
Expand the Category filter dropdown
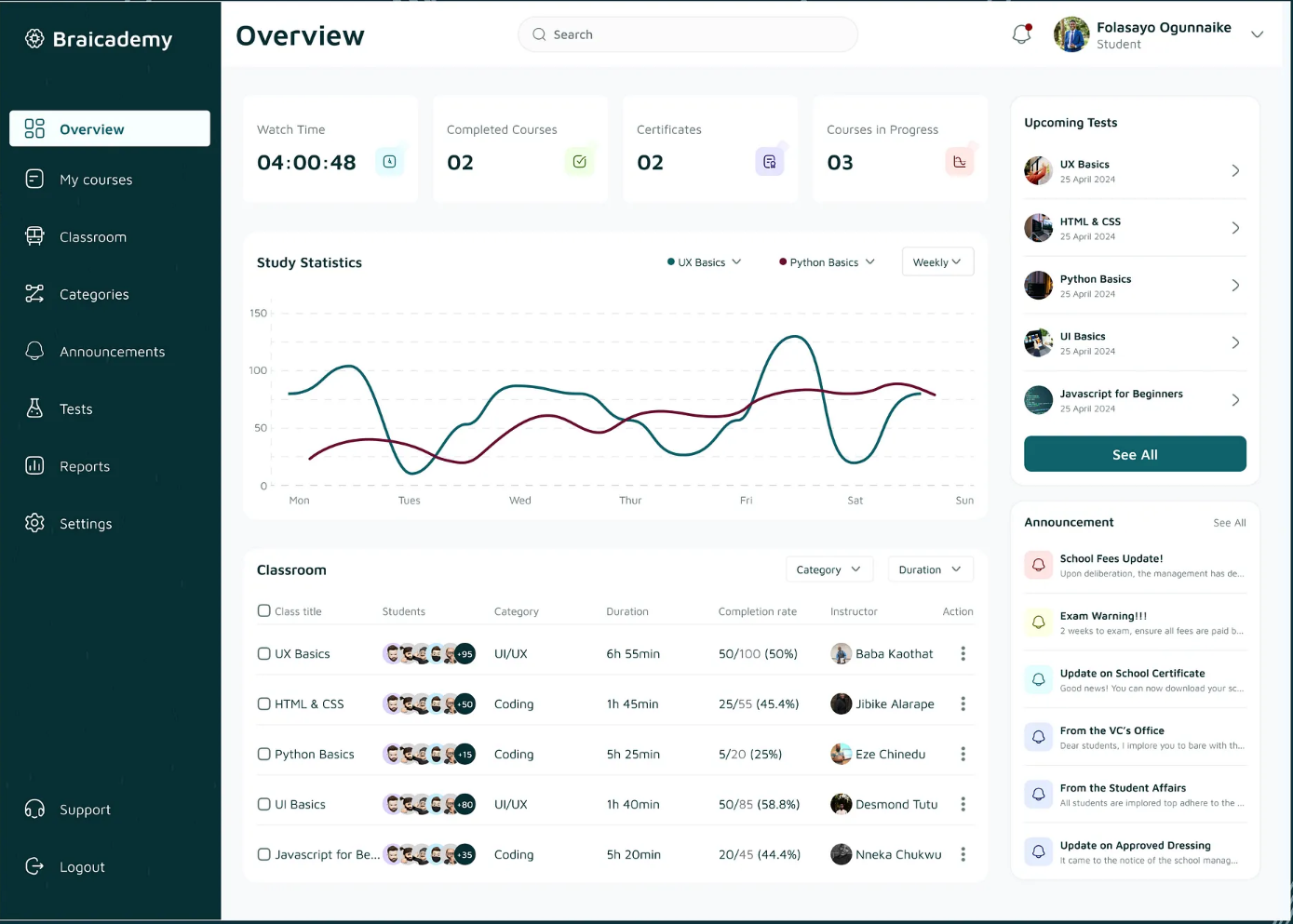pyautogui.click(x=828, y=569)
